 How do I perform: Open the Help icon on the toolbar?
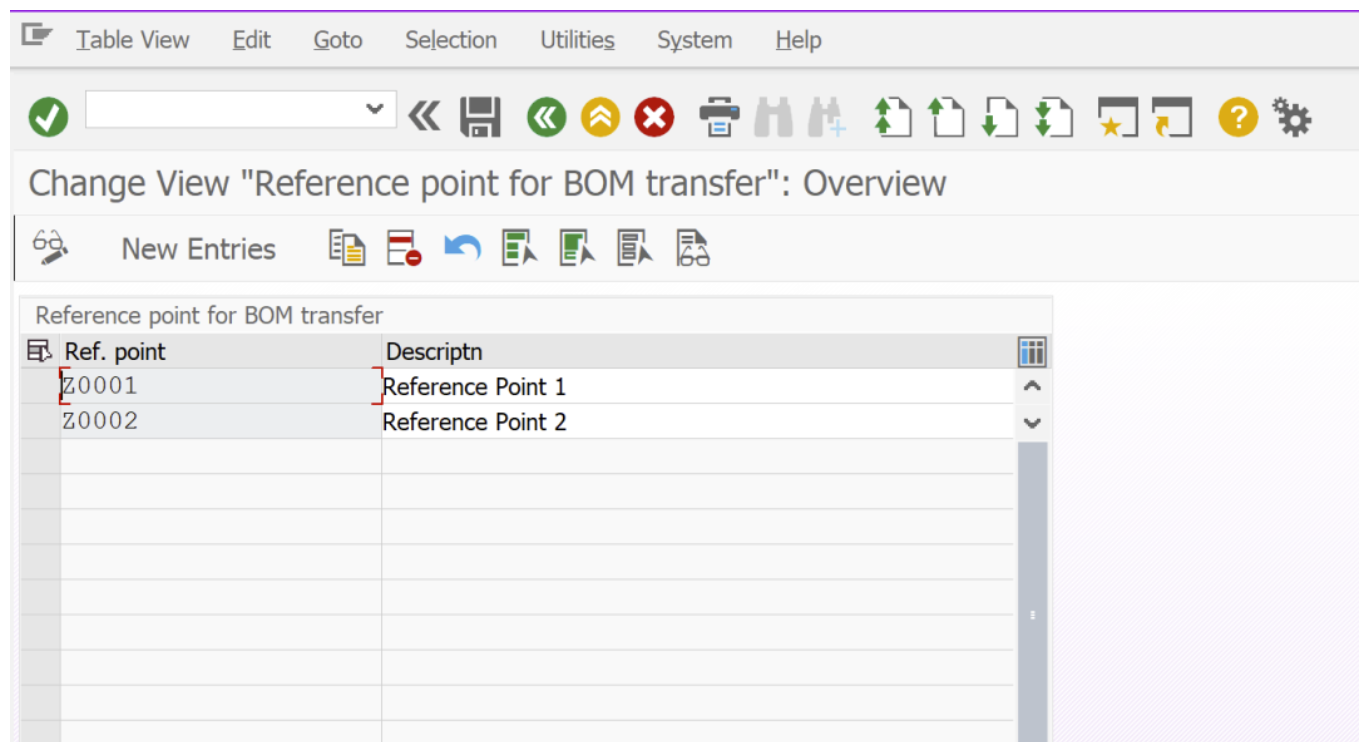[1237, 116]
